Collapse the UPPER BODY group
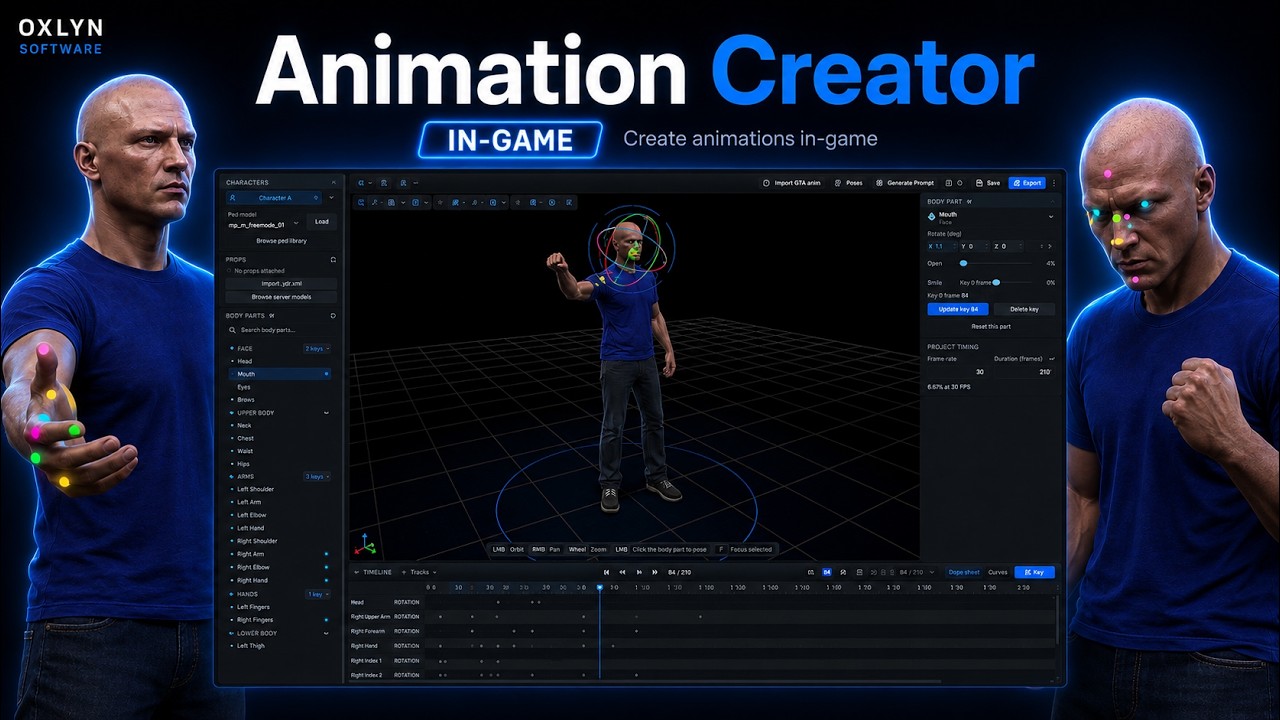This screenshot has height=720, width=1280. pos(326,413)
